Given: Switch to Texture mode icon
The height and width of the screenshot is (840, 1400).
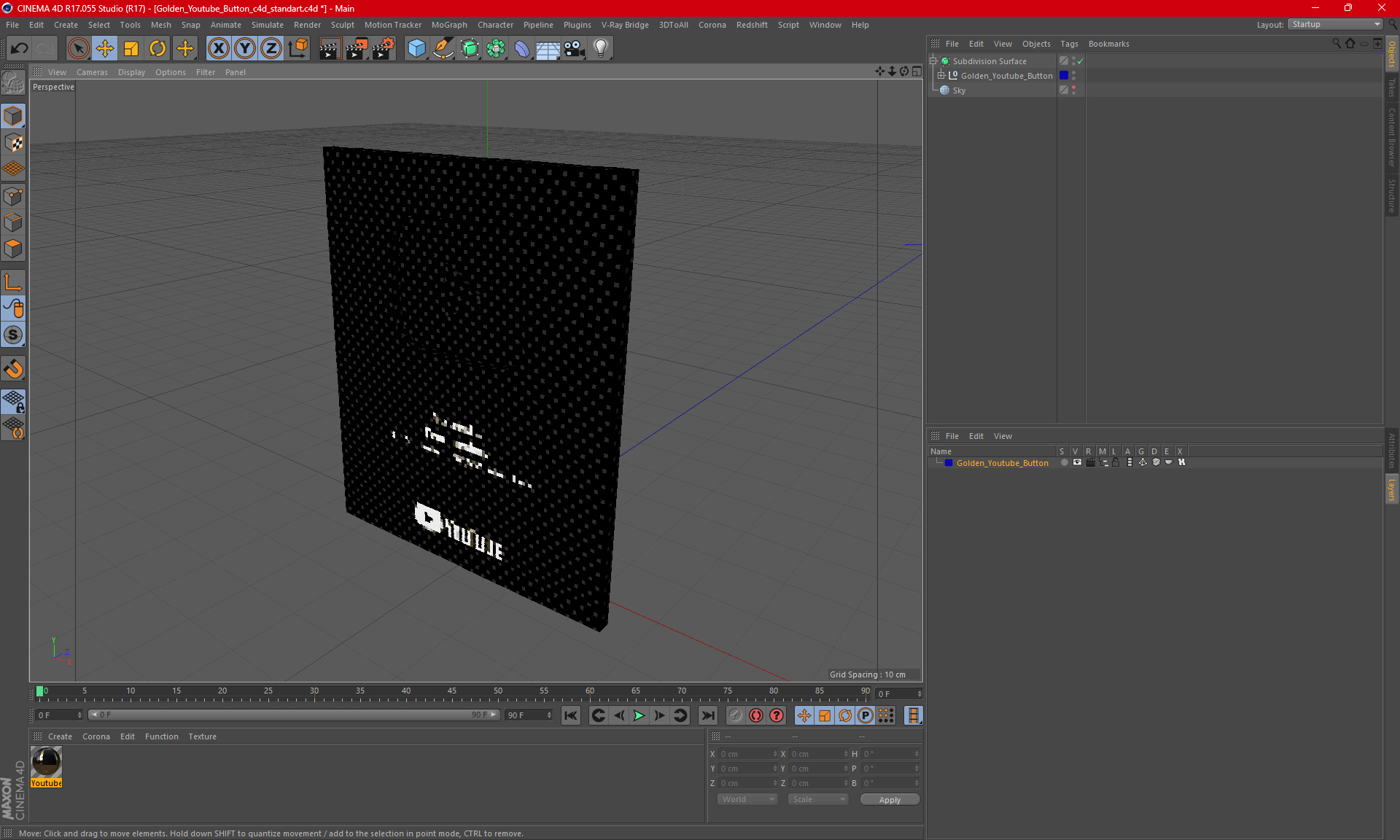Looking at the screenshot, I should [x=13, y=143].
